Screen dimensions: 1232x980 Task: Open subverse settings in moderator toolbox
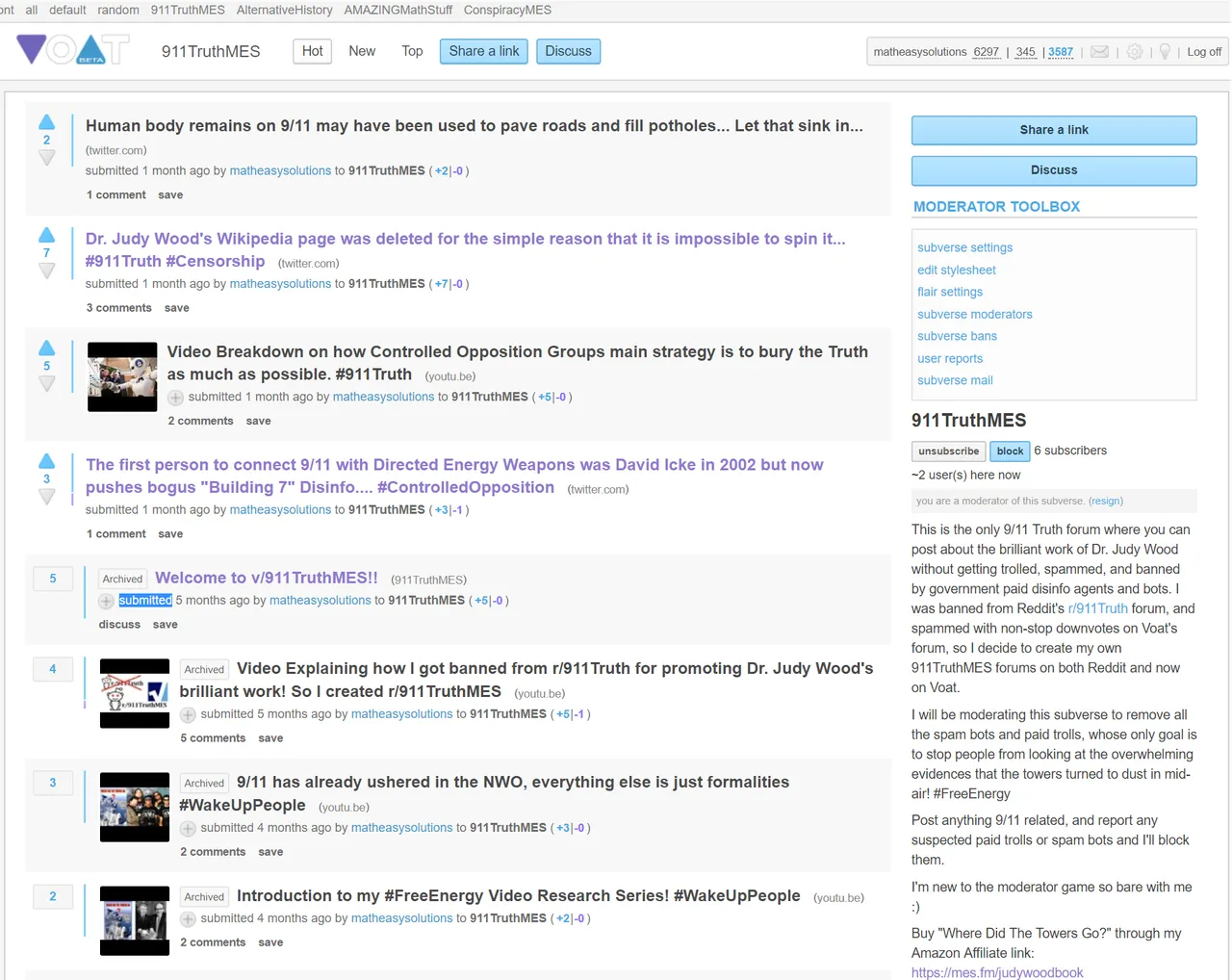(x=964, y=247)
